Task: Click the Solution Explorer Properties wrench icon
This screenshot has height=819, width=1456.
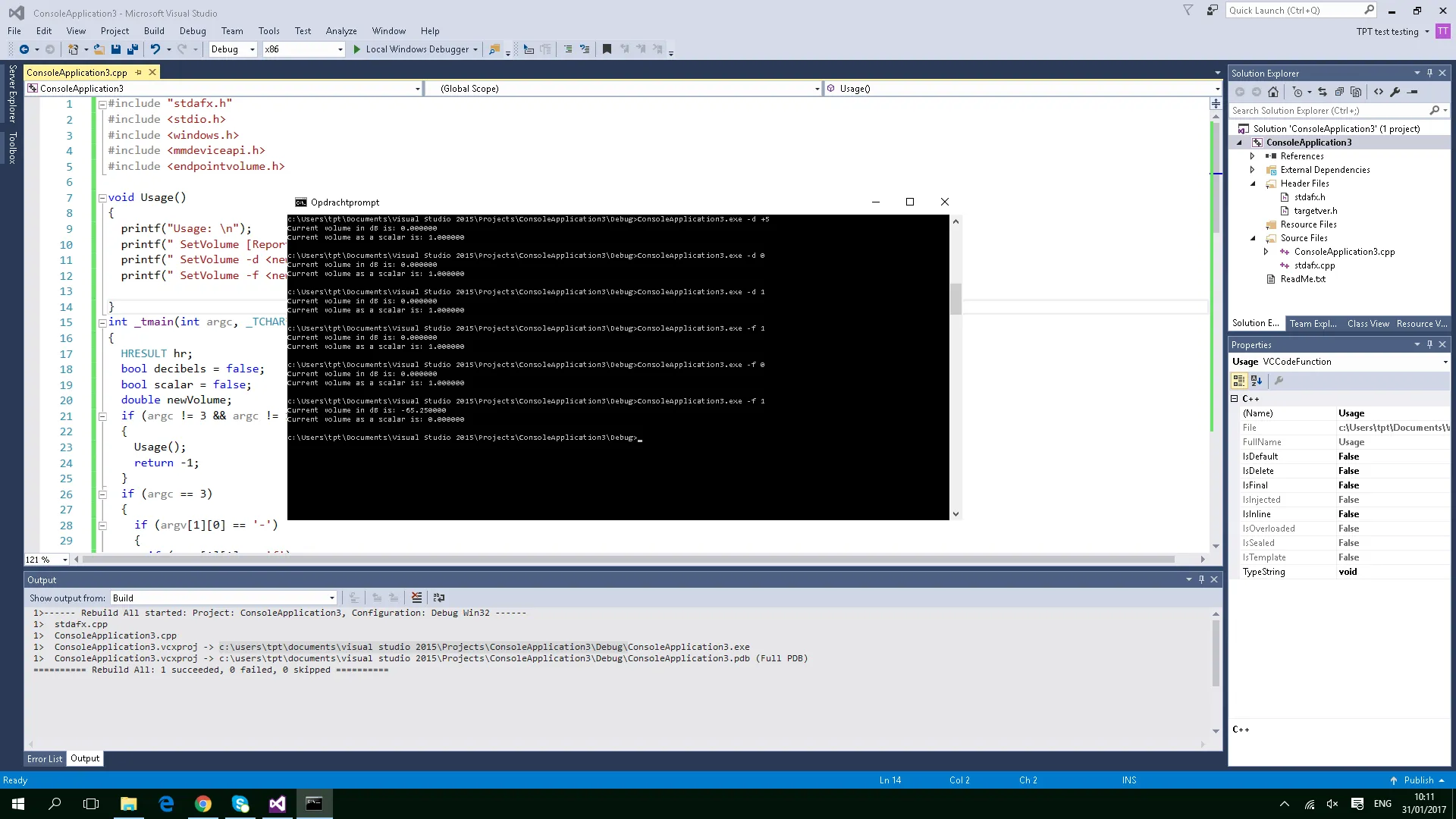Action: (1395, 92)
